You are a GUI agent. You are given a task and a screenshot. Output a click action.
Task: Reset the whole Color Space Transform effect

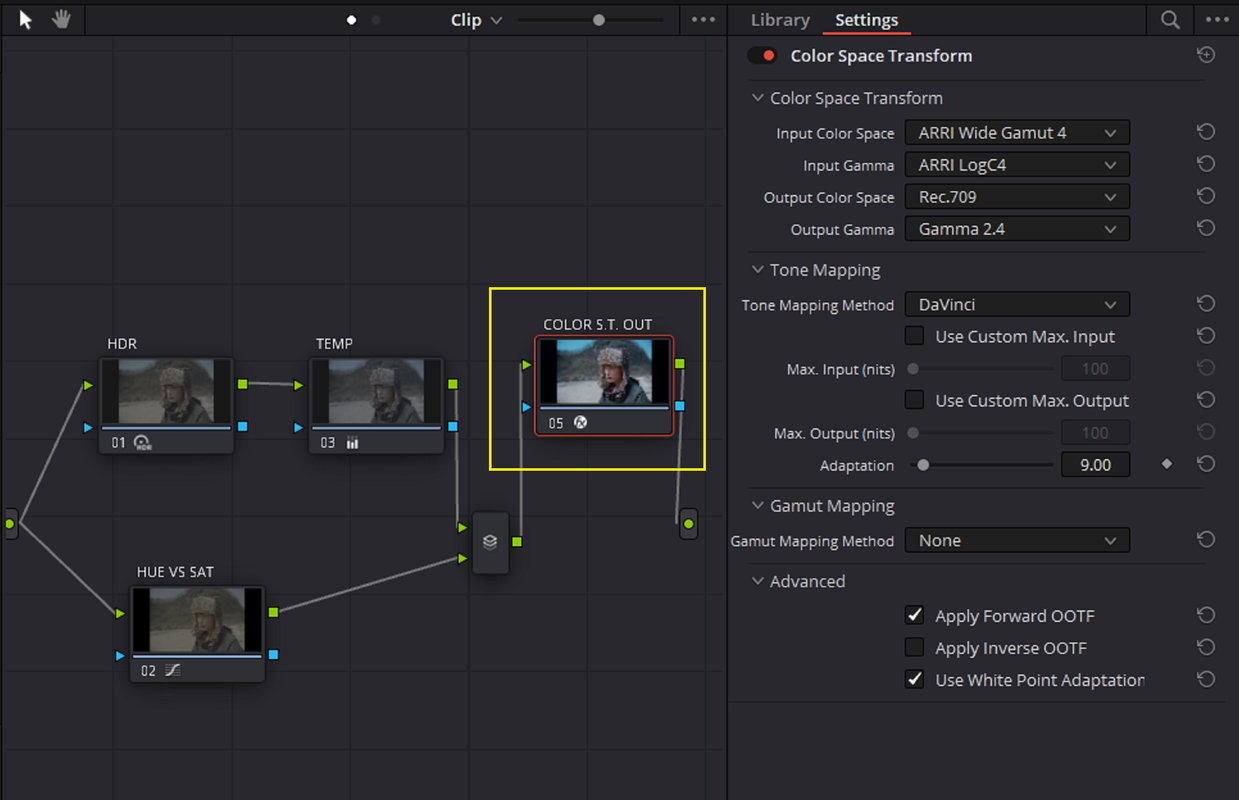[x=1206, y=55]
